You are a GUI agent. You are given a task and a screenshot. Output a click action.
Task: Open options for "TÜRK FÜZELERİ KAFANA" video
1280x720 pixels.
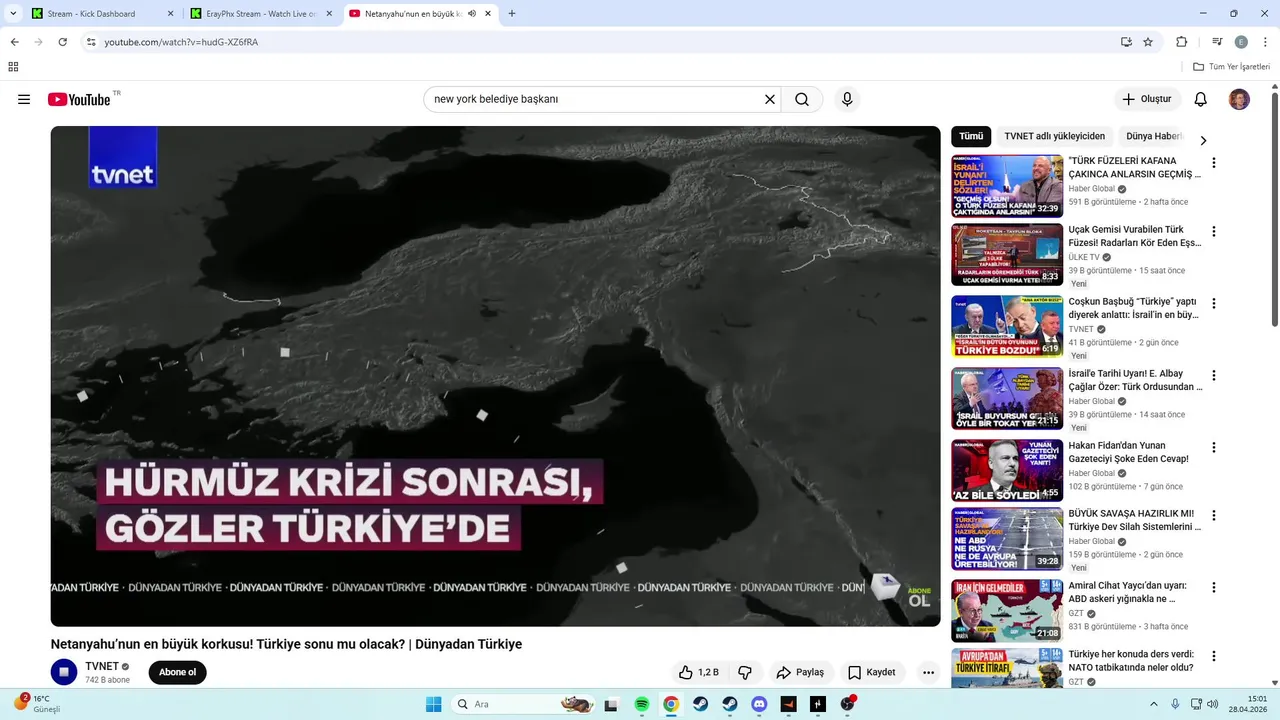tap(1214, 162)
